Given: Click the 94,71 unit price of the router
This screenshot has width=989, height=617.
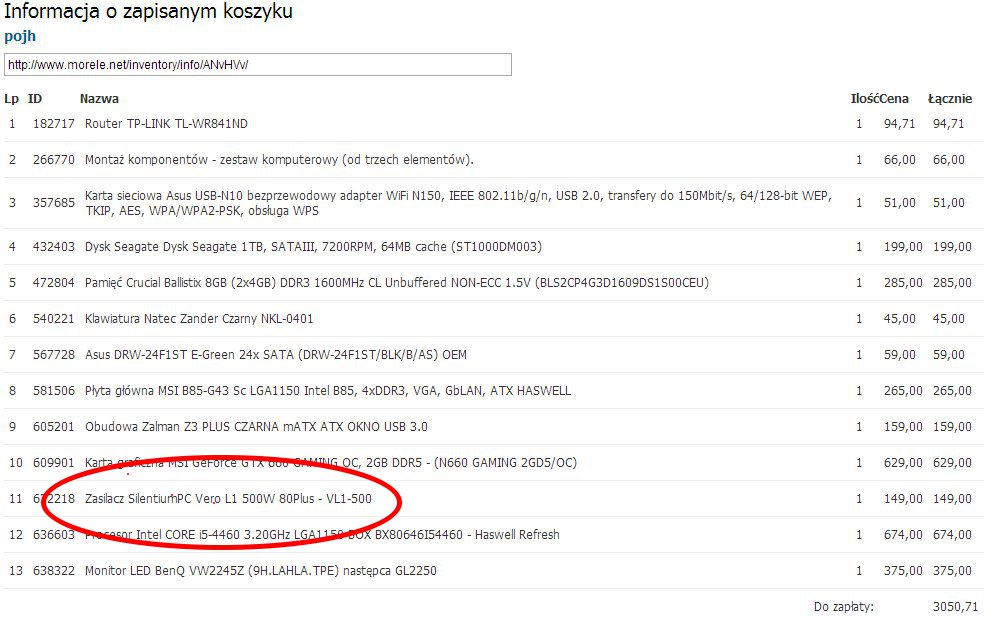Looking at the screenshot, I should tap(899, 124).
